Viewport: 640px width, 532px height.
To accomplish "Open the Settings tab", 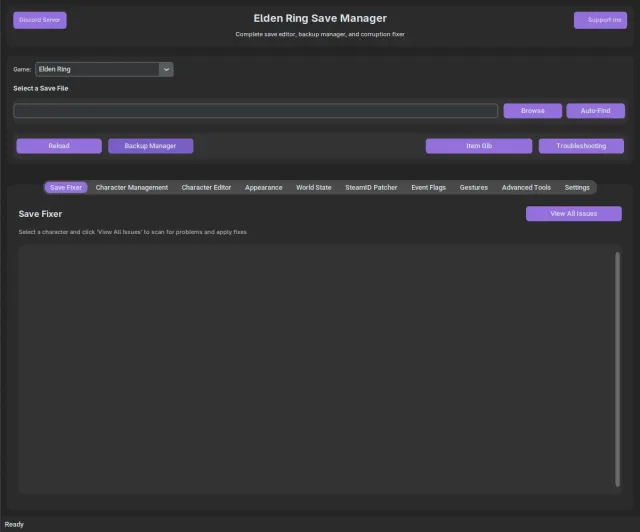I will (577, 187).
